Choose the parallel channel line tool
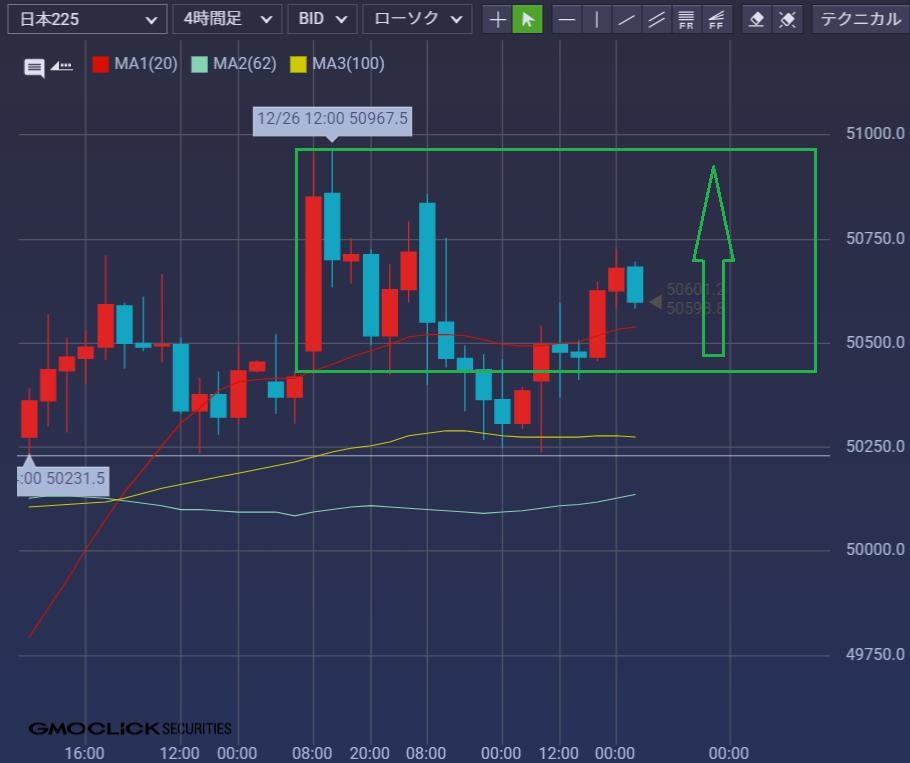 [657, 19]
